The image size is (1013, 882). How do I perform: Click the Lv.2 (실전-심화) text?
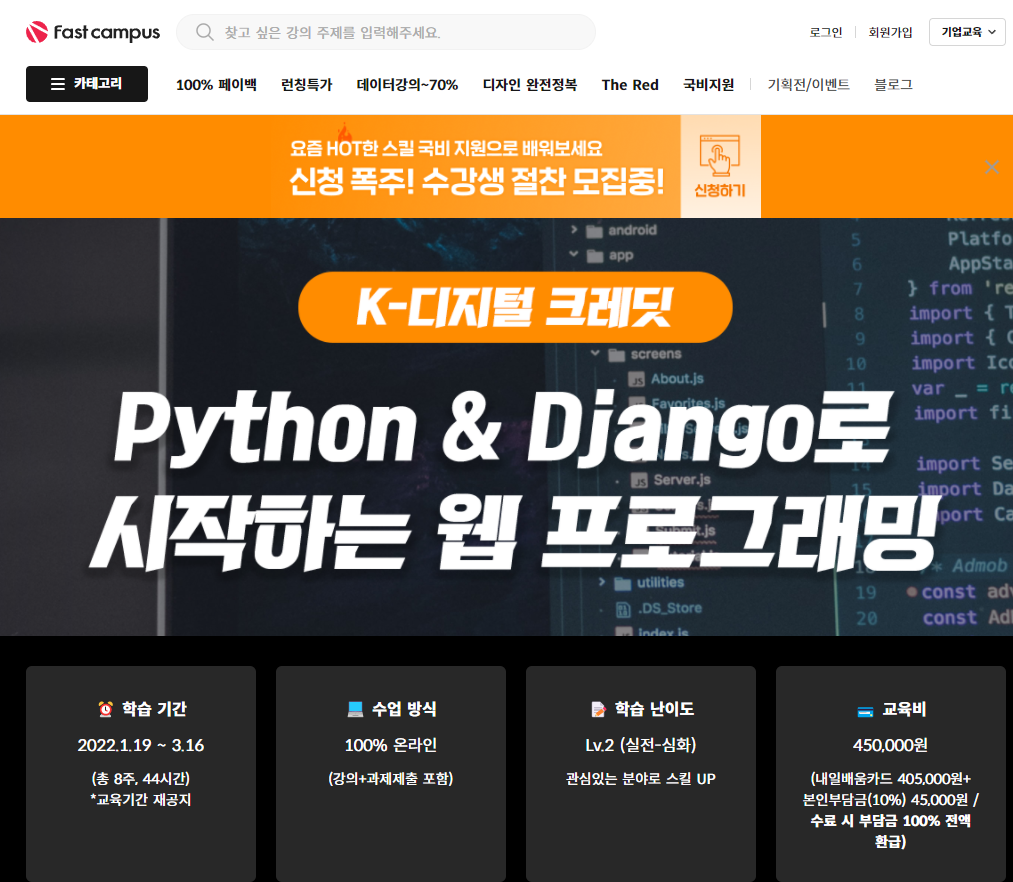click(641, 745)
